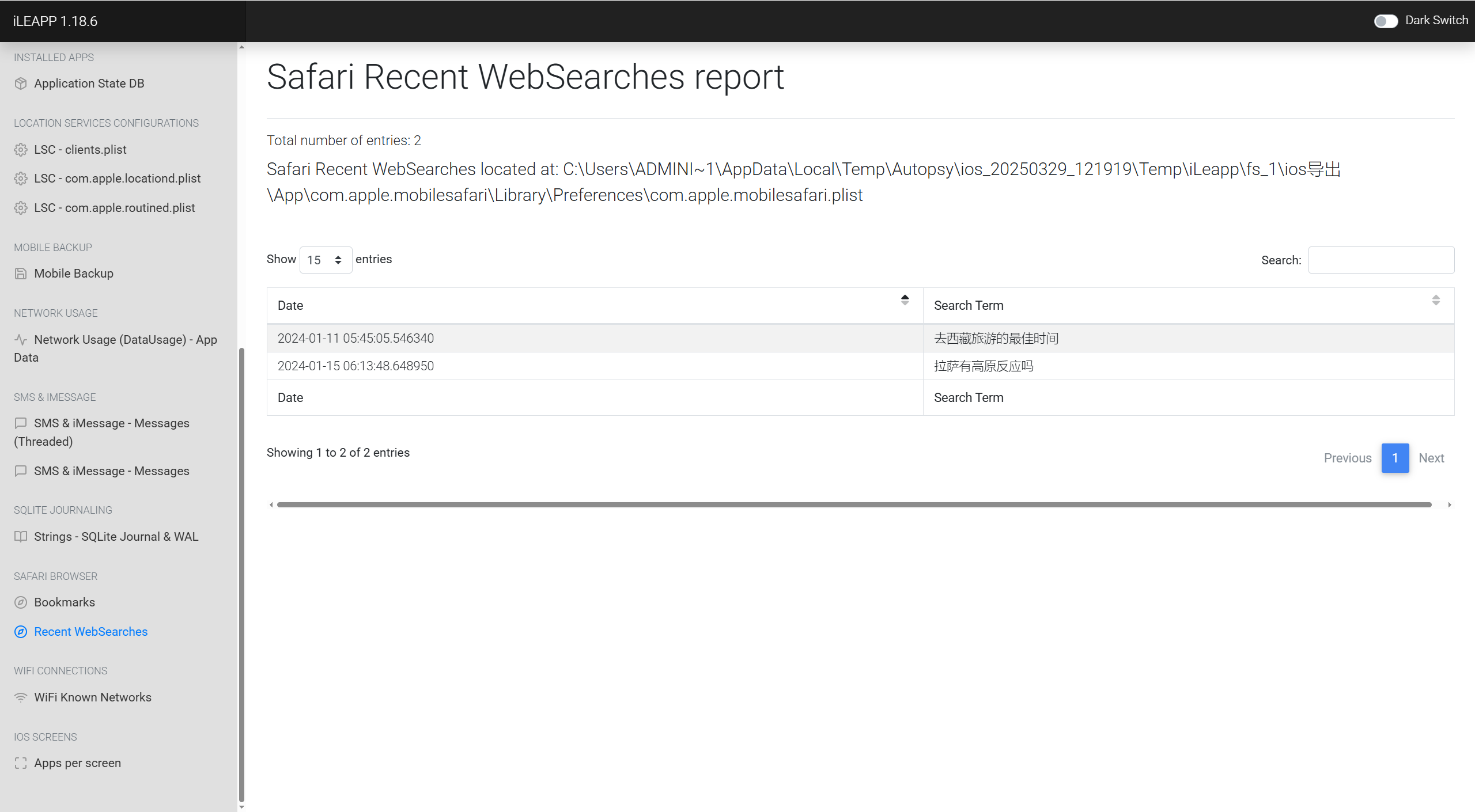Click the compass icon beside Bookmarks
Screen dimensions: 1475x812
[21, 602]
